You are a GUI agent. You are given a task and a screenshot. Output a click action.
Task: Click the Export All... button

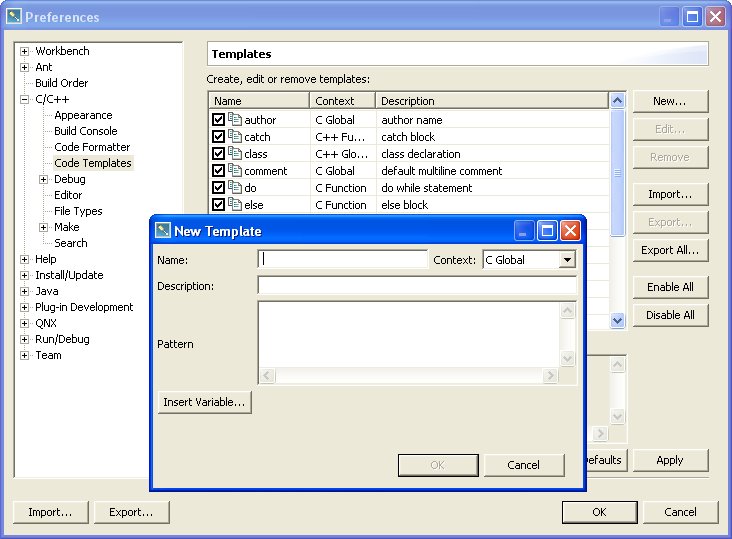coord(669,251)
